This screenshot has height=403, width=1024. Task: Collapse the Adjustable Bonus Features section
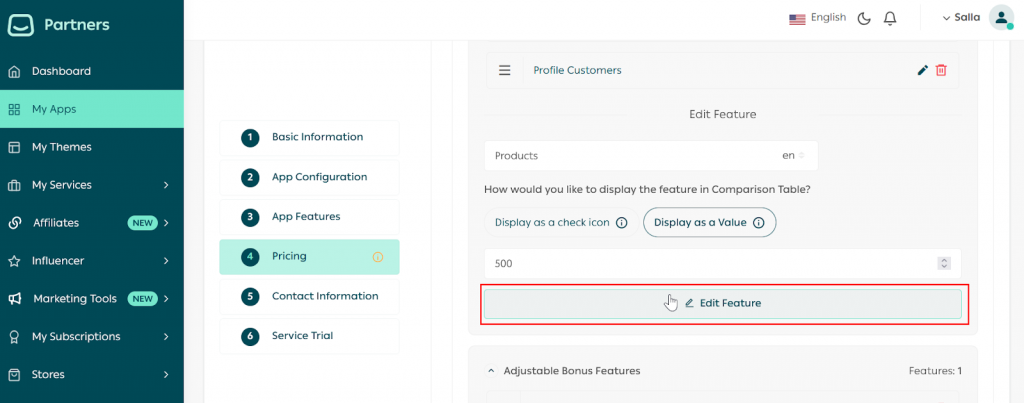click(x=491, y=371)
